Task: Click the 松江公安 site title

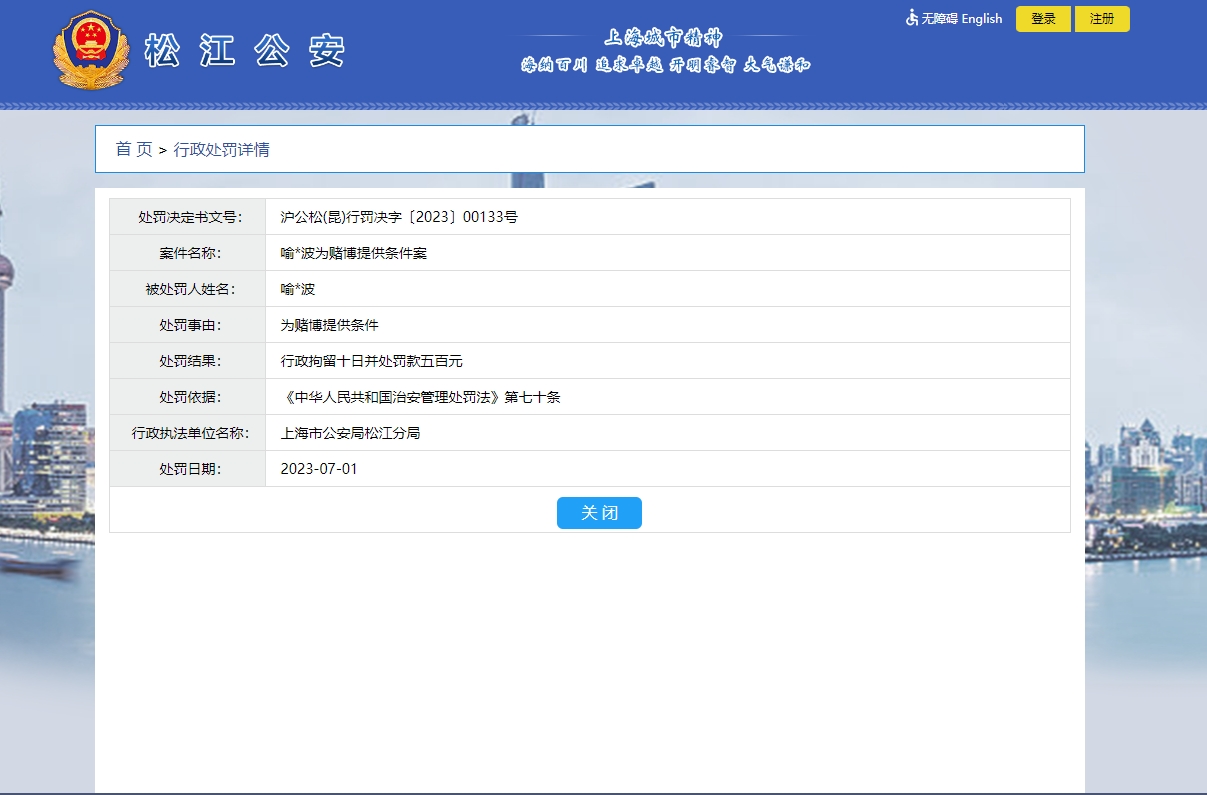Action: click(245, 51)
